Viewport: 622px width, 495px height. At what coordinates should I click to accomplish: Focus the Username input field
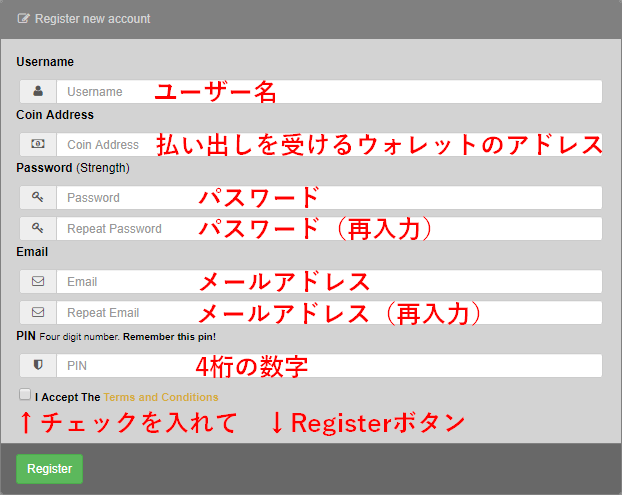[329, 92]
